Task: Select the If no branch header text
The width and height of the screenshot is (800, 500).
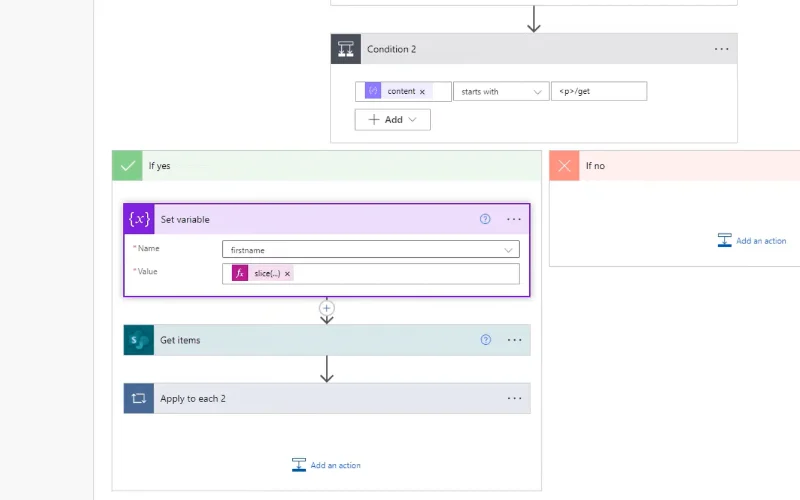Action: [595, 166]
